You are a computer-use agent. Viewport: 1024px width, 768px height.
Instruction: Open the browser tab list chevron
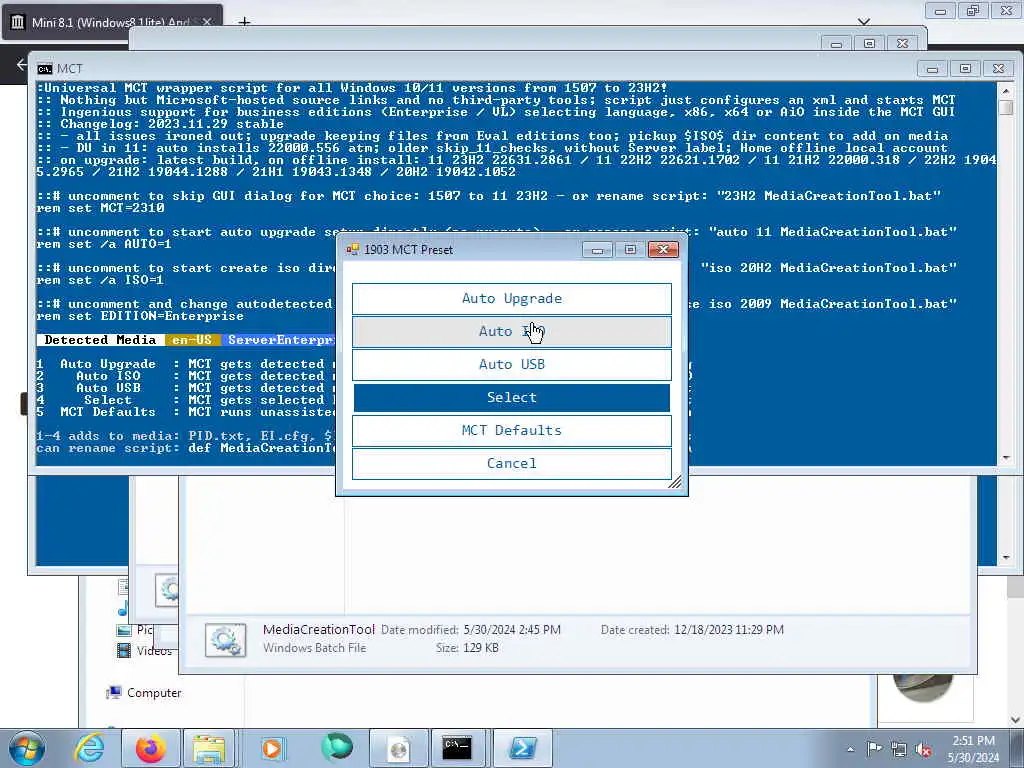click(863, 22)
